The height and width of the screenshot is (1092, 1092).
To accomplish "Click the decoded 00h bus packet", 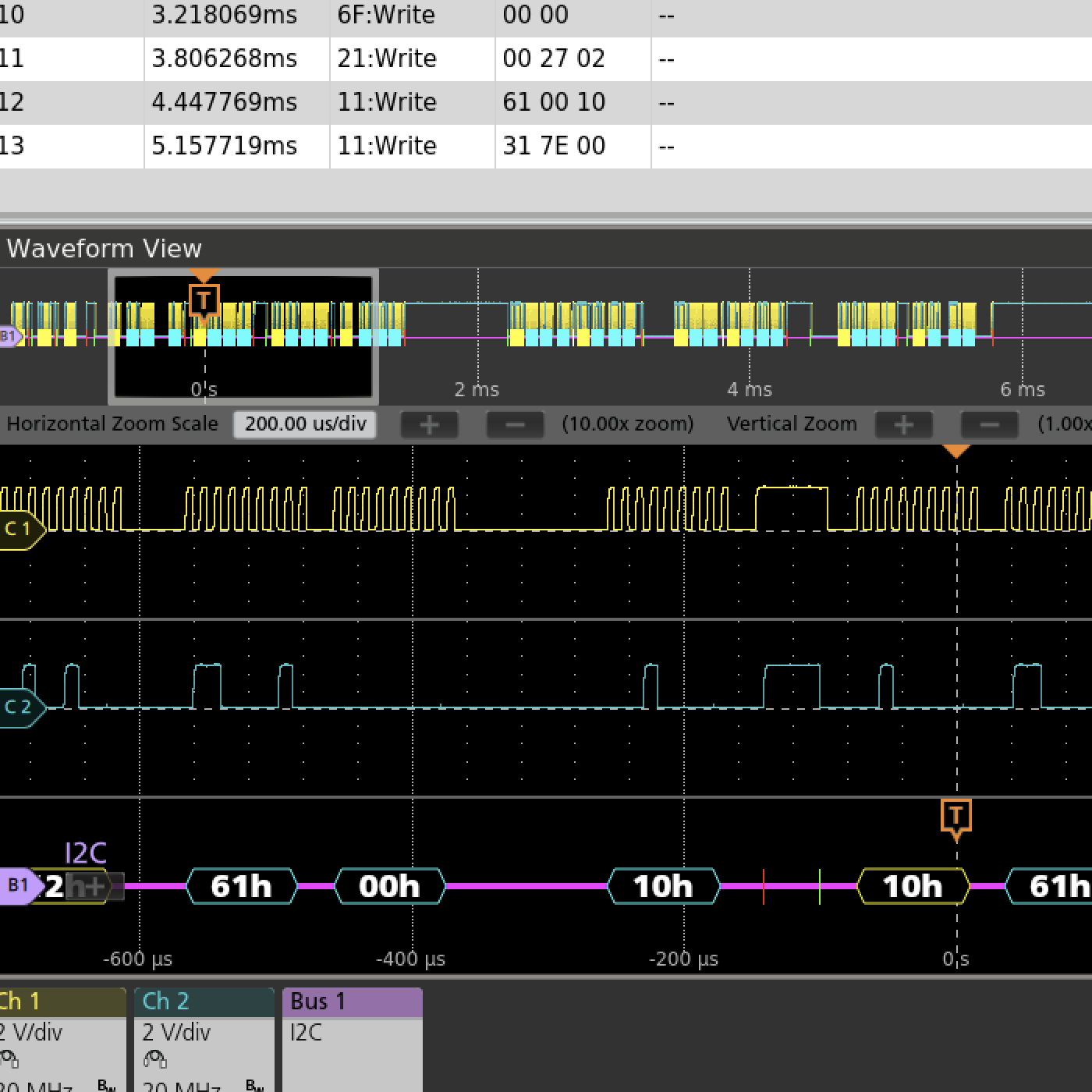I will pos(389,886).
